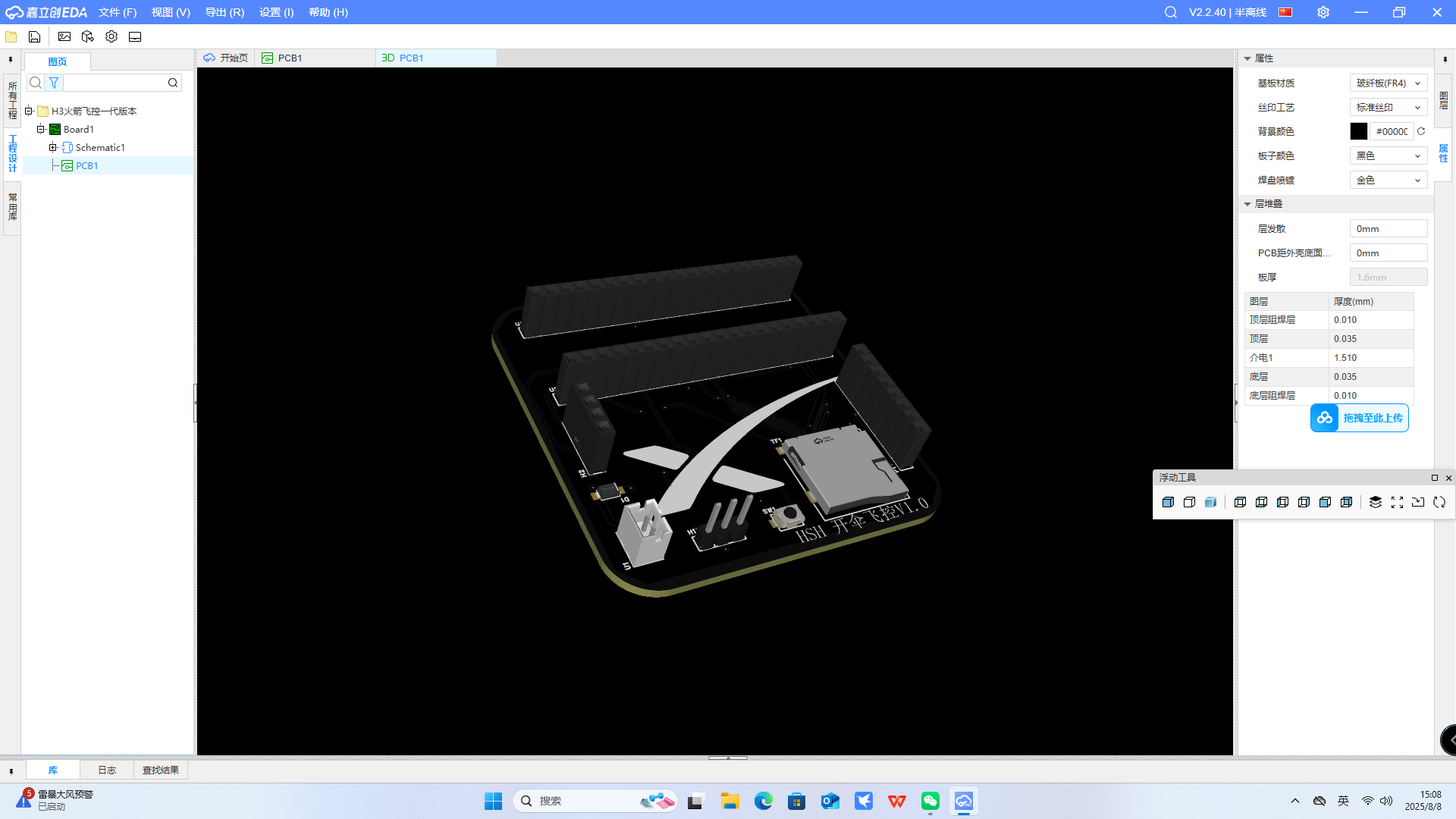
Task: Select the wireframe outline cube view icon
Action: tap(1189, 502)
